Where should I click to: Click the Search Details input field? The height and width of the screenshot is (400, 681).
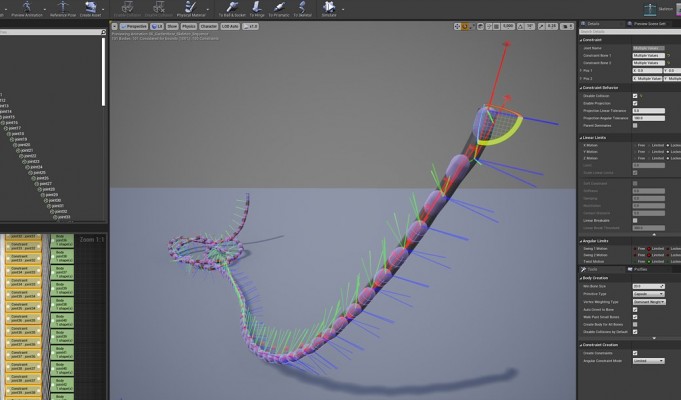click(x=630, y=32)
